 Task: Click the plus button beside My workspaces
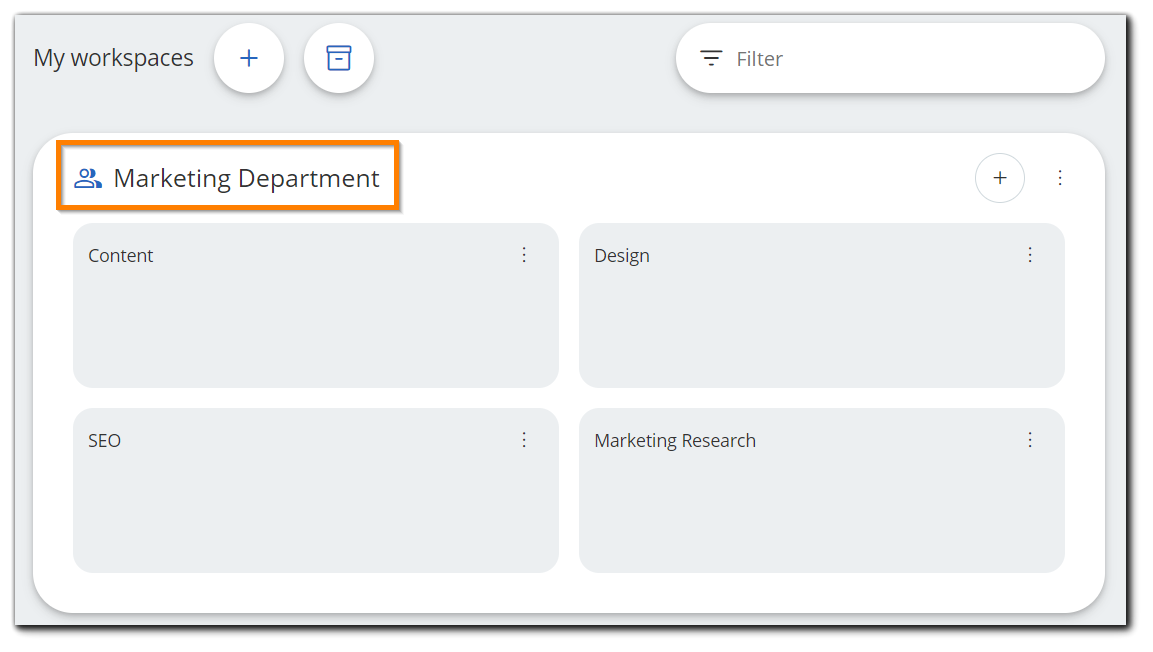[x=249, y=58]
